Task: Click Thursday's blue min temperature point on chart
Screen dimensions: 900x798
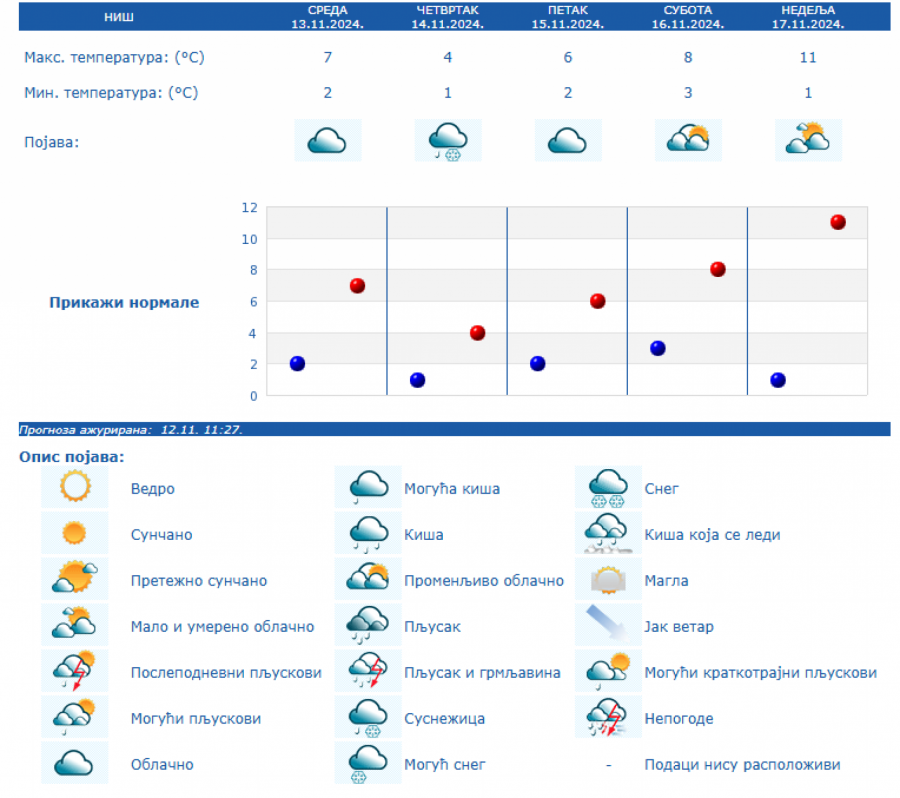Action: pos(417,380)
